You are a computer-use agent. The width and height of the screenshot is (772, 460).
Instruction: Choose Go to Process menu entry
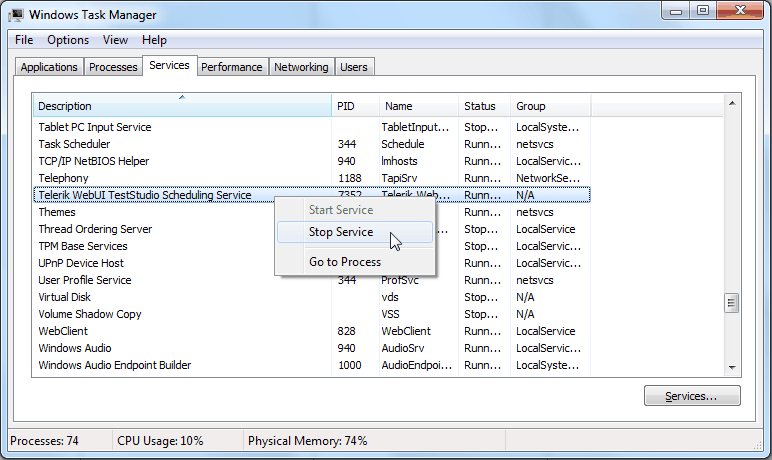coord(345,262)
